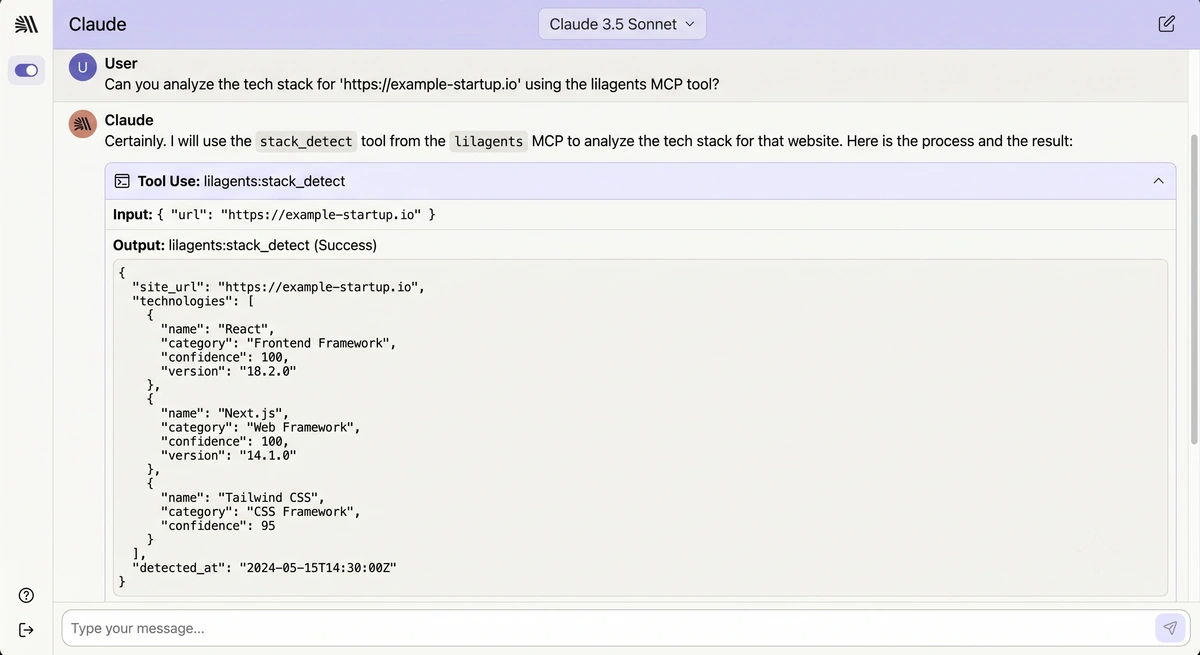
Task: Click the "name": "Tailwind CSS" line
Action: [x=242, y=497]
